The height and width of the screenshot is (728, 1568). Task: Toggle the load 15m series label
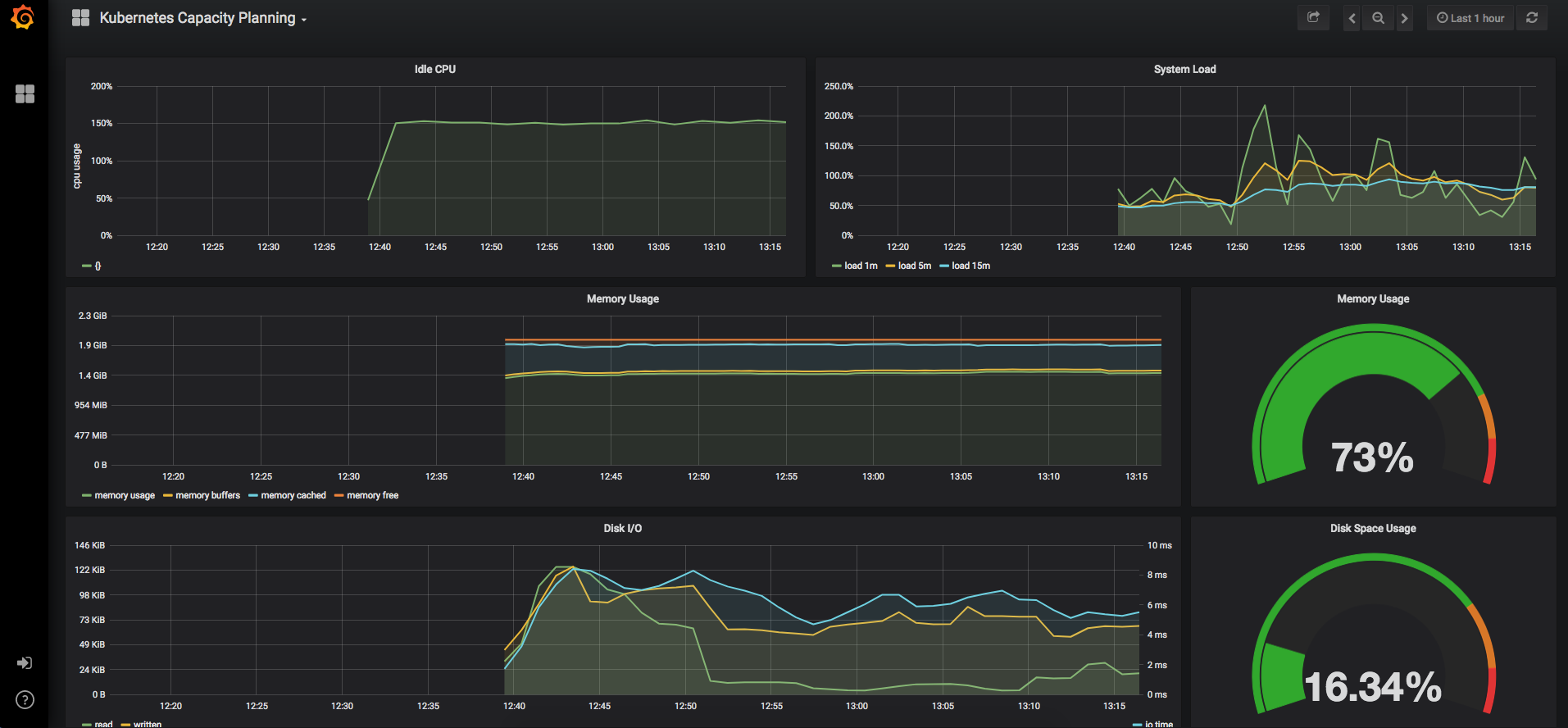970,266
